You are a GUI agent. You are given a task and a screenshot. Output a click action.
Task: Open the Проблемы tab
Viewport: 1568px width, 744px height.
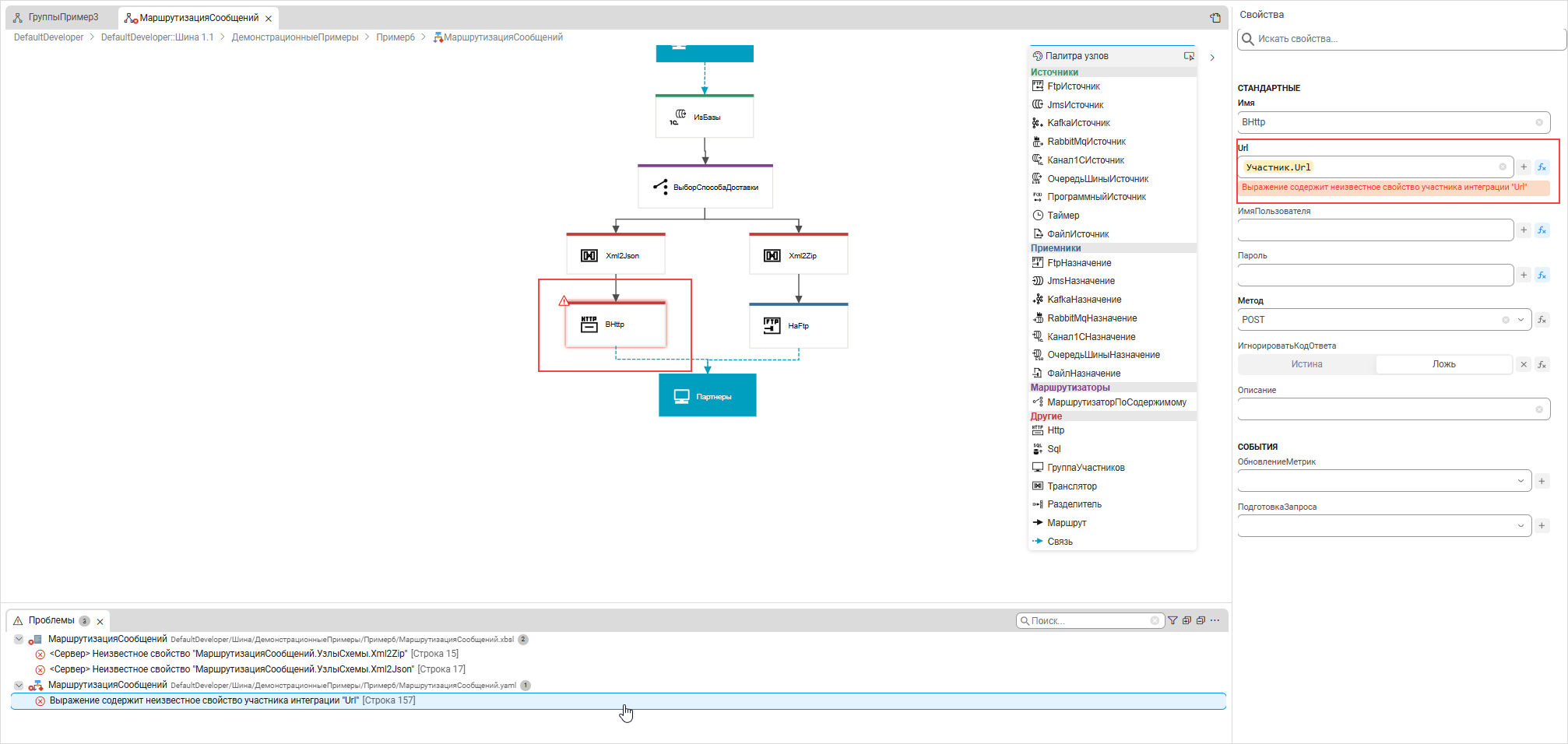click(x=51, y=621)
